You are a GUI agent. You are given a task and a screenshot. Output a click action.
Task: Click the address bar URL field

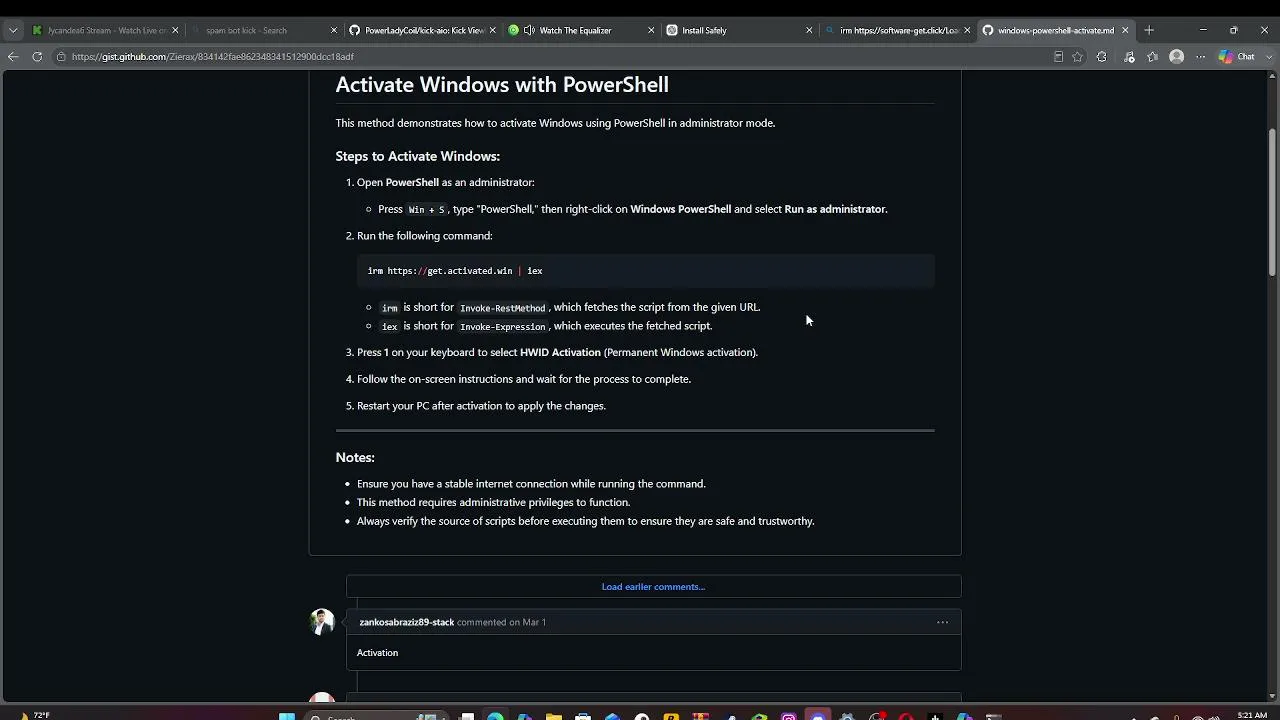[550, 57]
